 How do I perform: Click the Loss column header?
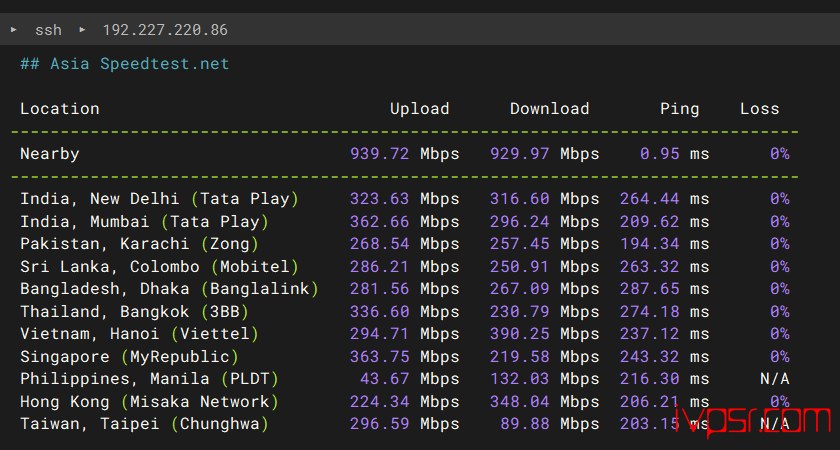759,109
